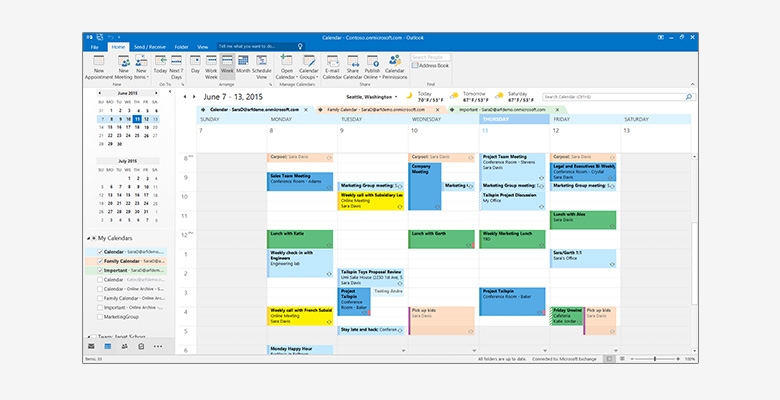The height and width of the screenshot is (400, 780).
Task: Open the Folder ribbon tab
Action: point(182,47)
